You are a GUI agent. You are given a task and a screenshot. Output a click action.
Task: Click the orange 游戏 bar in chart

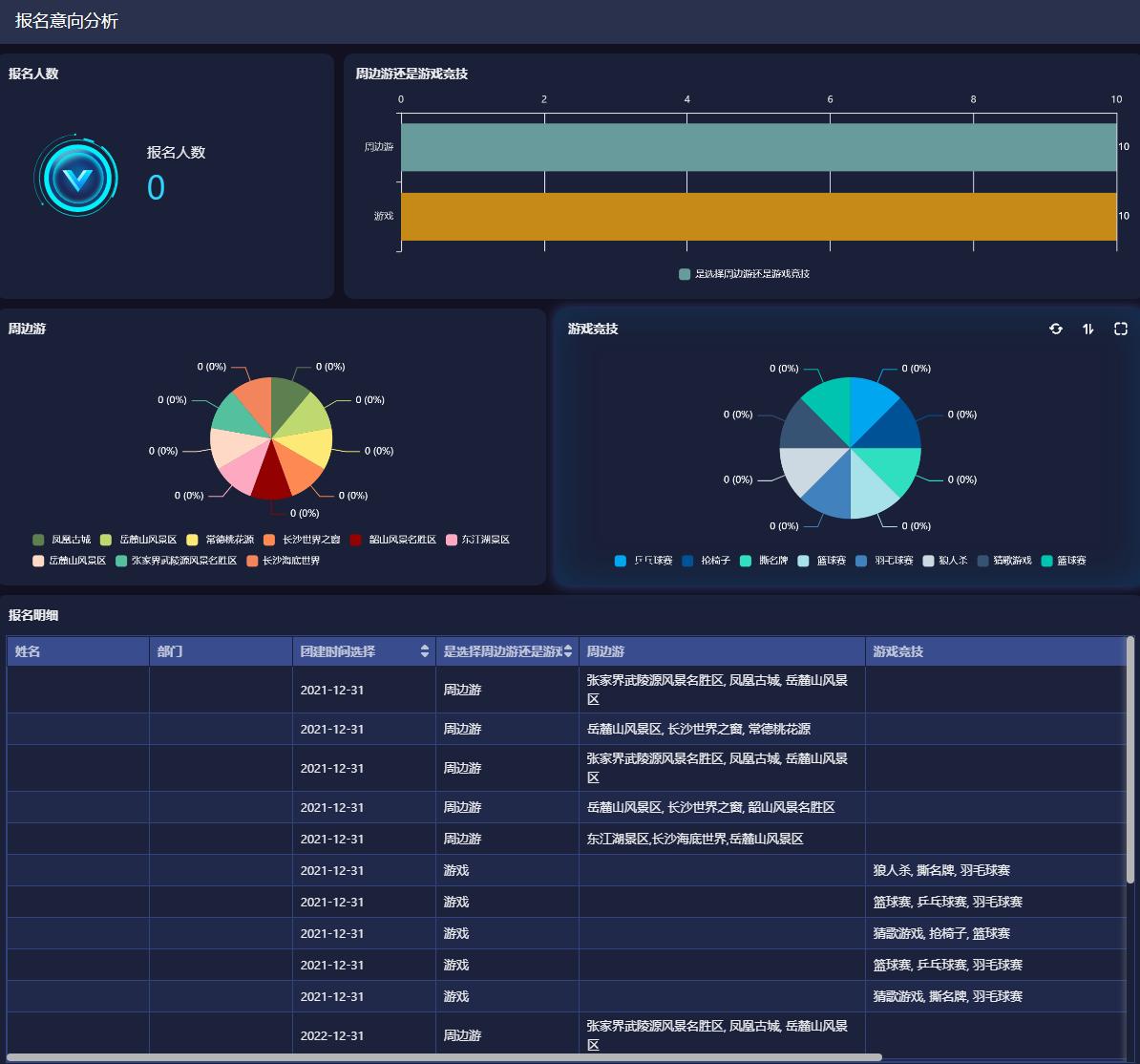click(x=758, y=217)
